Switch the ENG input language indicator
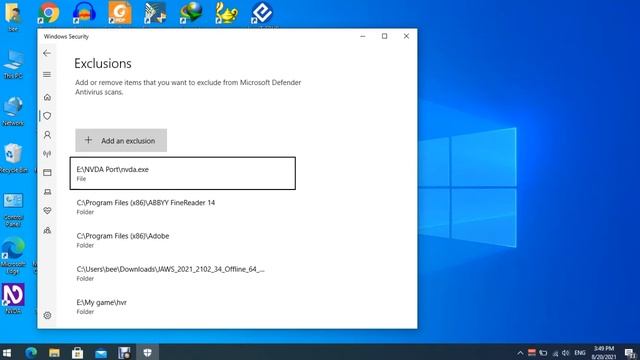The image size is (640, 360). (580, 353)
